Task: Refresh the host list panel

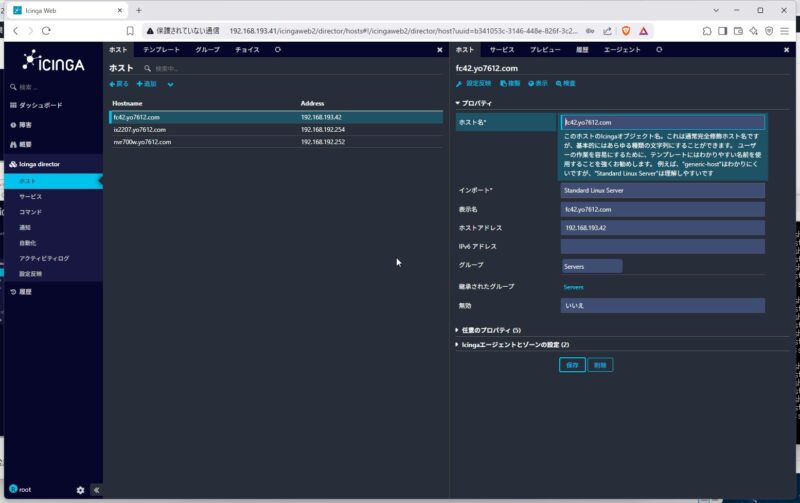Action: pyautogui.click(x=278, y=49)
